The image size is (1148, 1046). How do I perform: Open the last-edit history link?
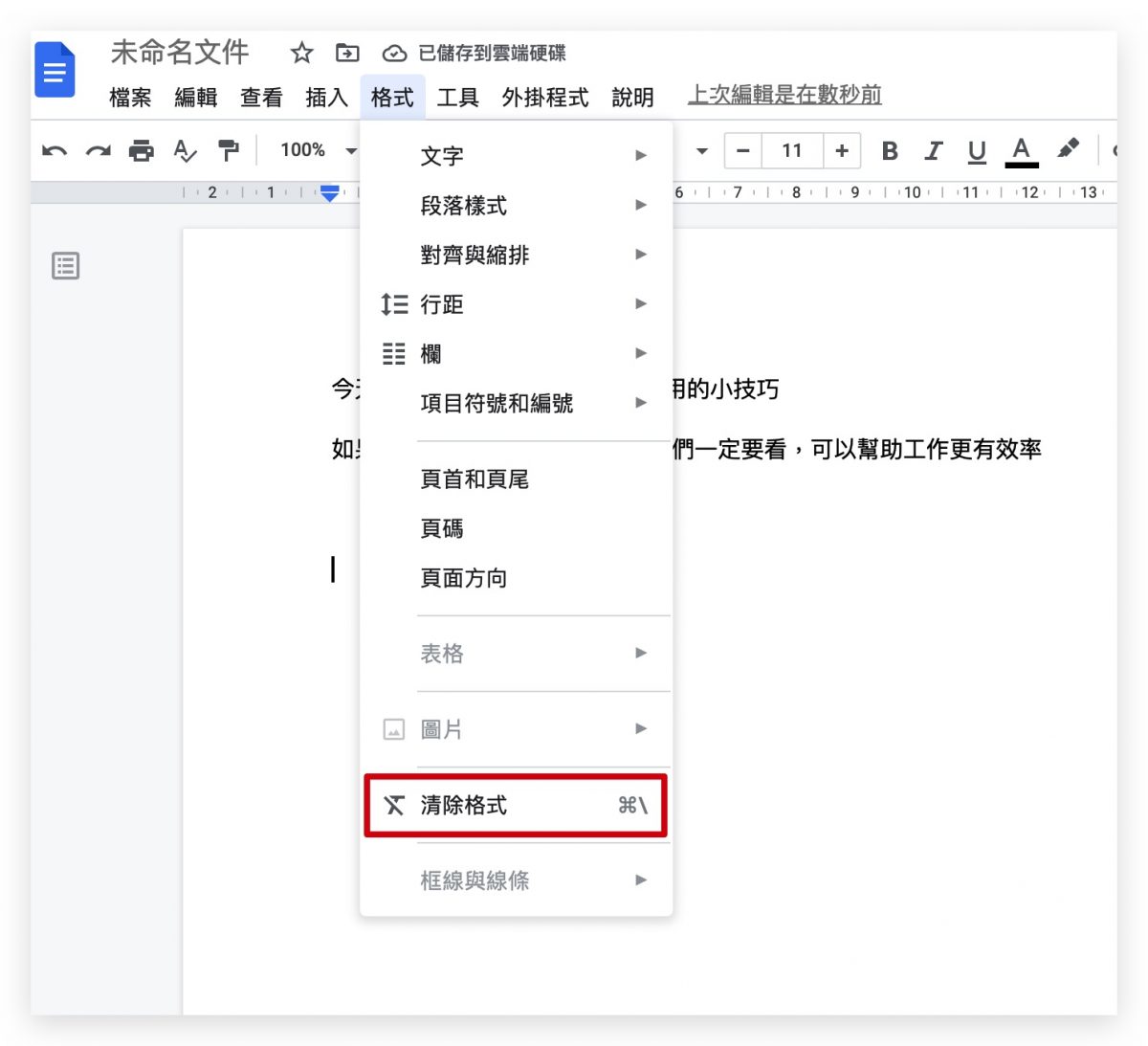coord(784,95)
